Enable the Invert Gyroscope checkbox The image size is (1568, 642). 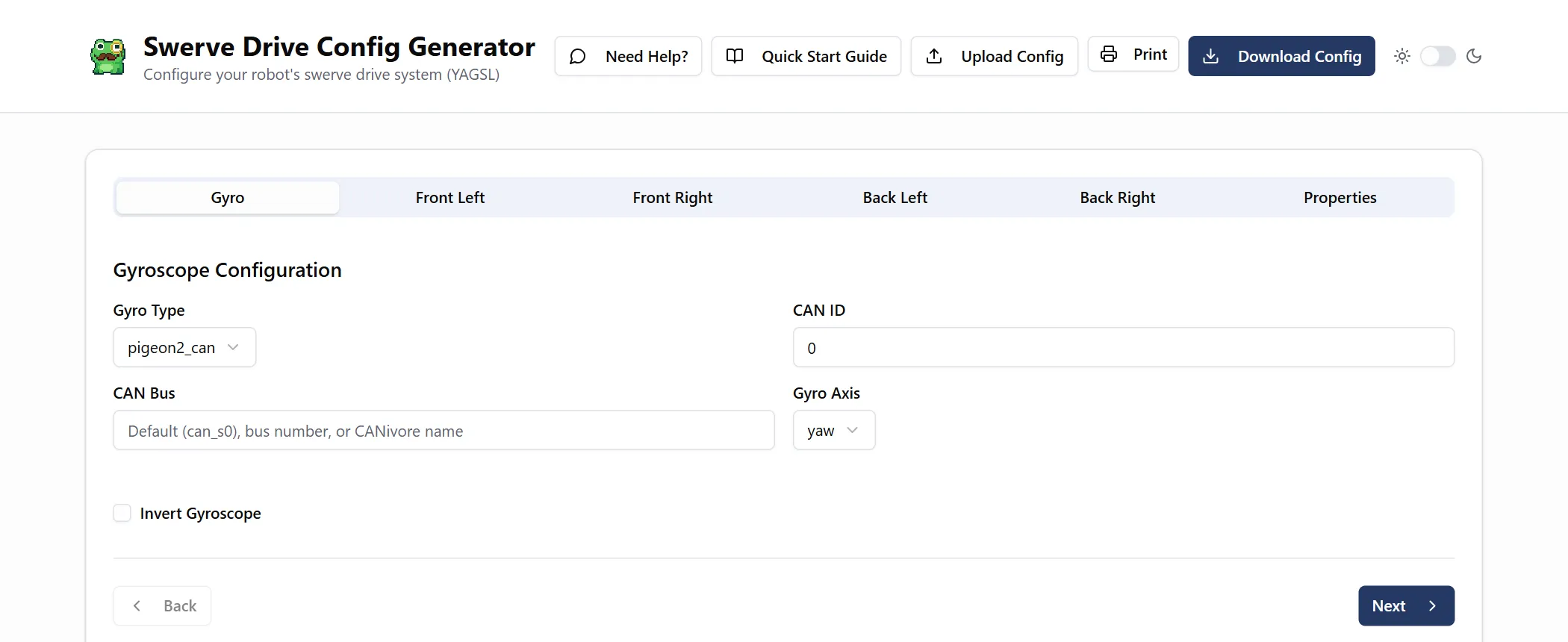pos(122,513)
